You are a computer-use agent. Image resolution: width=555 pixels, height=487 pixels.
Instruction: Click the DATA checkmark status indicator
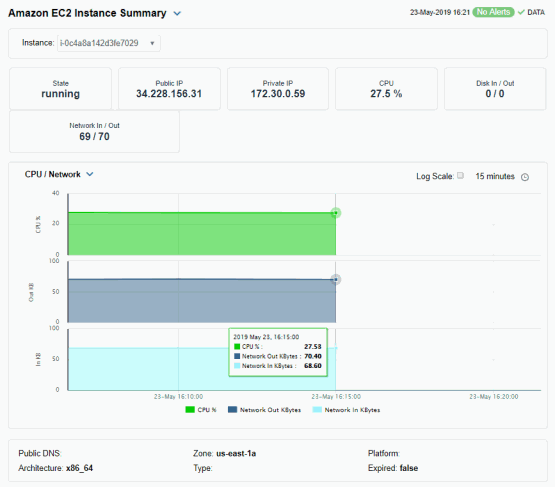coord(531,12)
